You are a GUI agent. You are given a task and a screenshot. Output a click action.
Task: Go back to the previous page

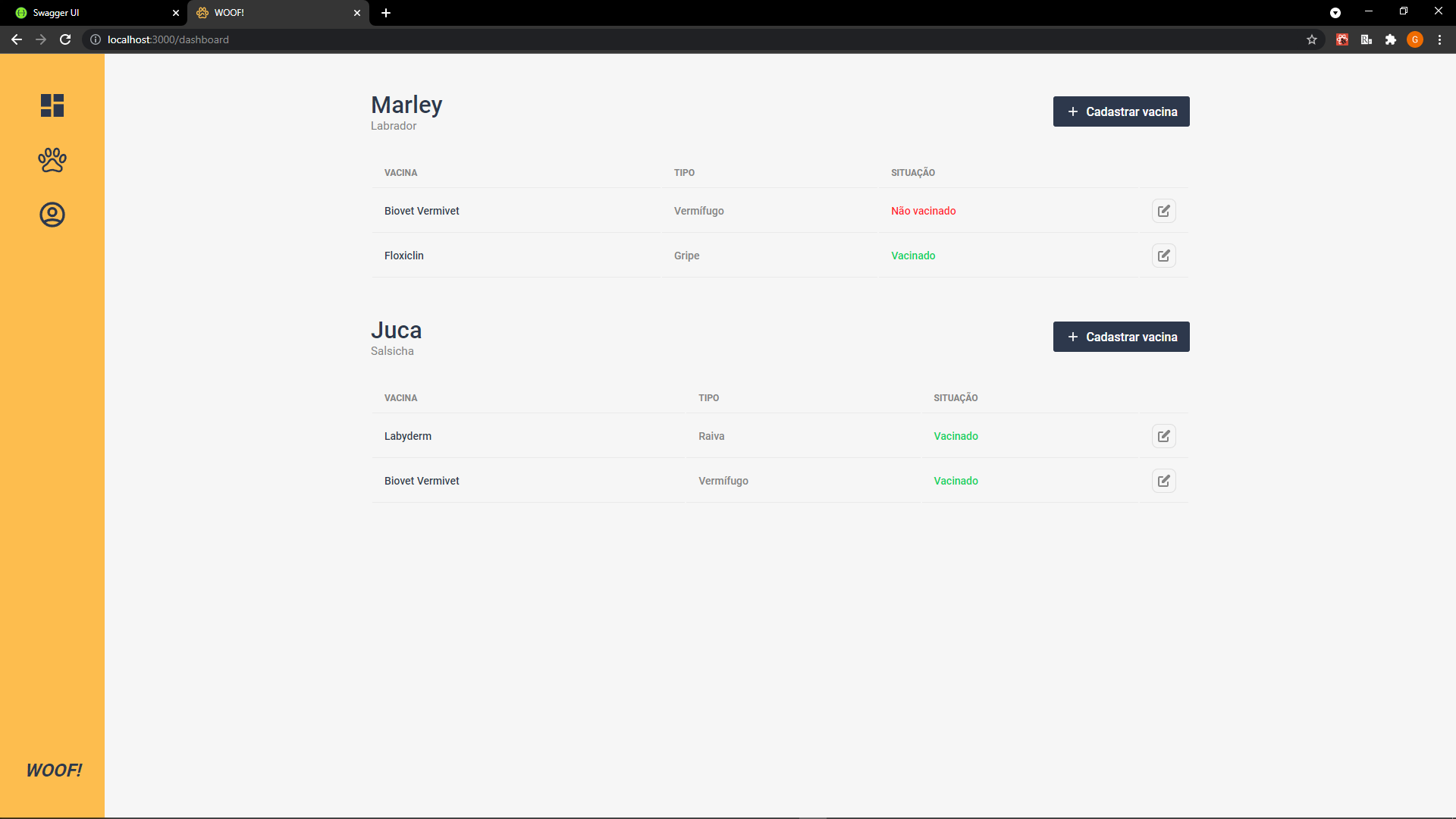(x=17, y=39)
